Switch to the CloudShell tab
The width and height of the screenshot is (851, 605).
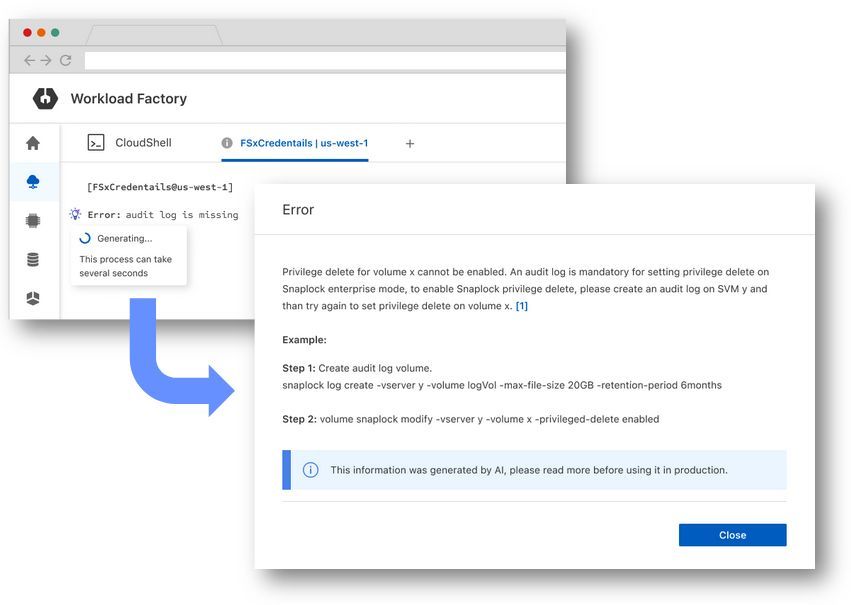130,143
